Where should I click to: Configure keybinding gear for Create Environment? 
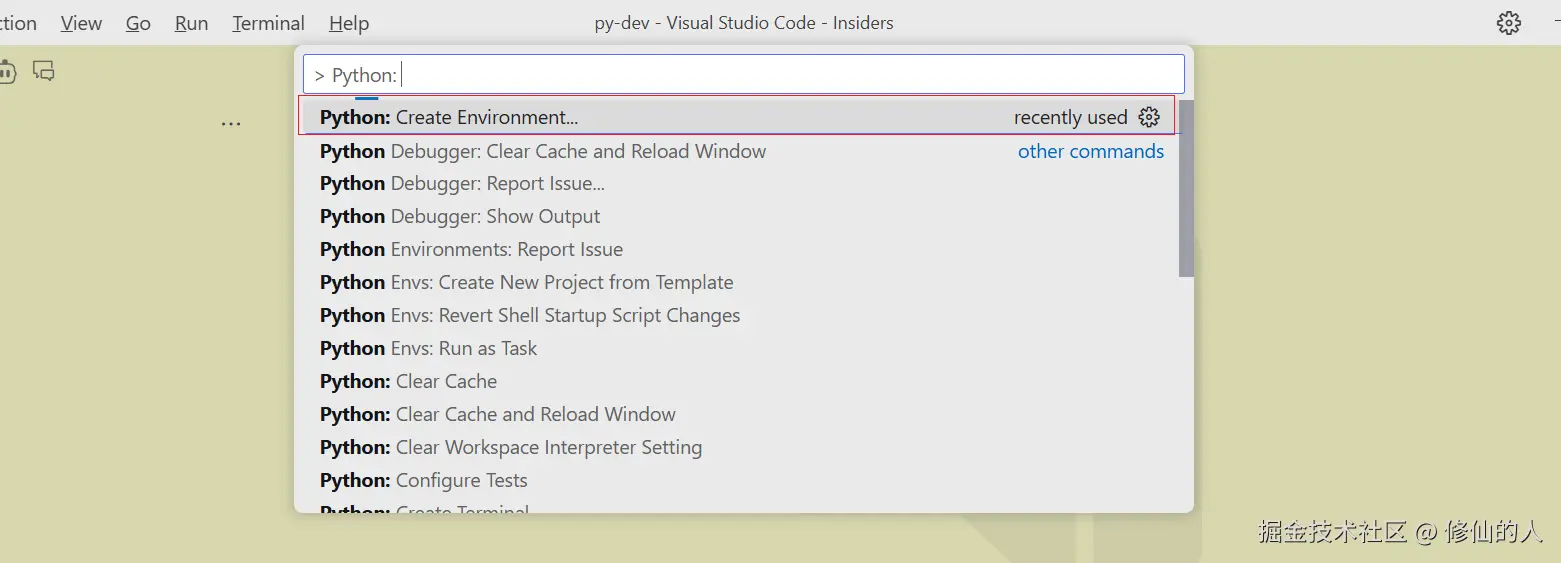point(1149,117)
